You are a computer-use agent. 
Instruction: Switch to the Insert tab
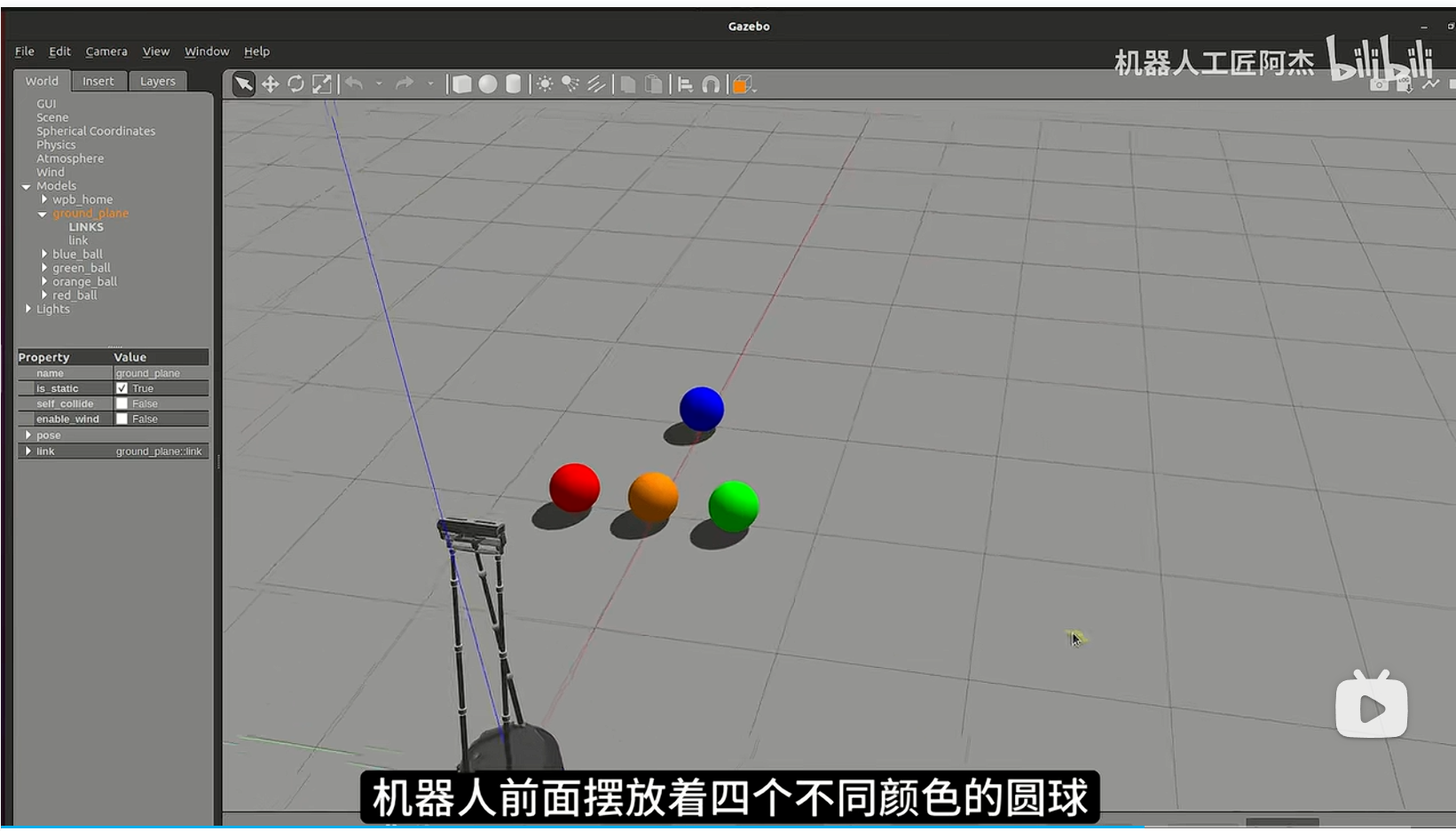coord(98,81)
